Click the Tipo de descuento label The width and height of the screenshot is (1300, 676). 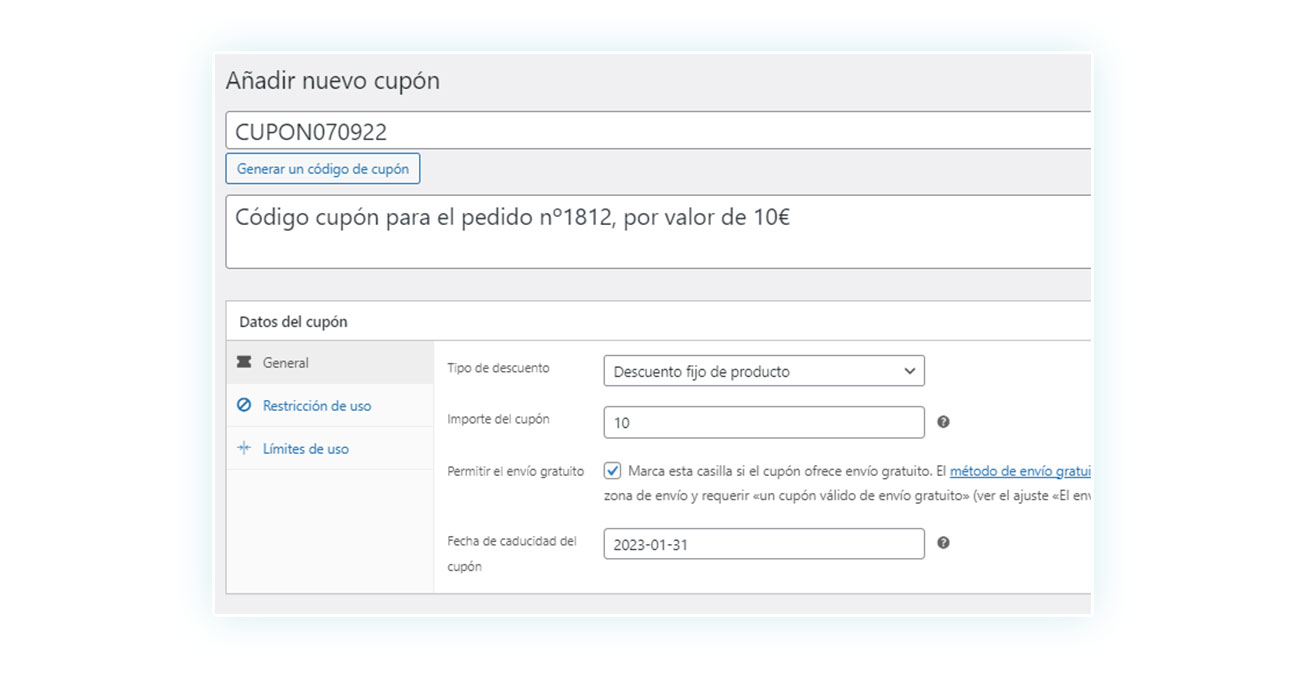(498, 368)
